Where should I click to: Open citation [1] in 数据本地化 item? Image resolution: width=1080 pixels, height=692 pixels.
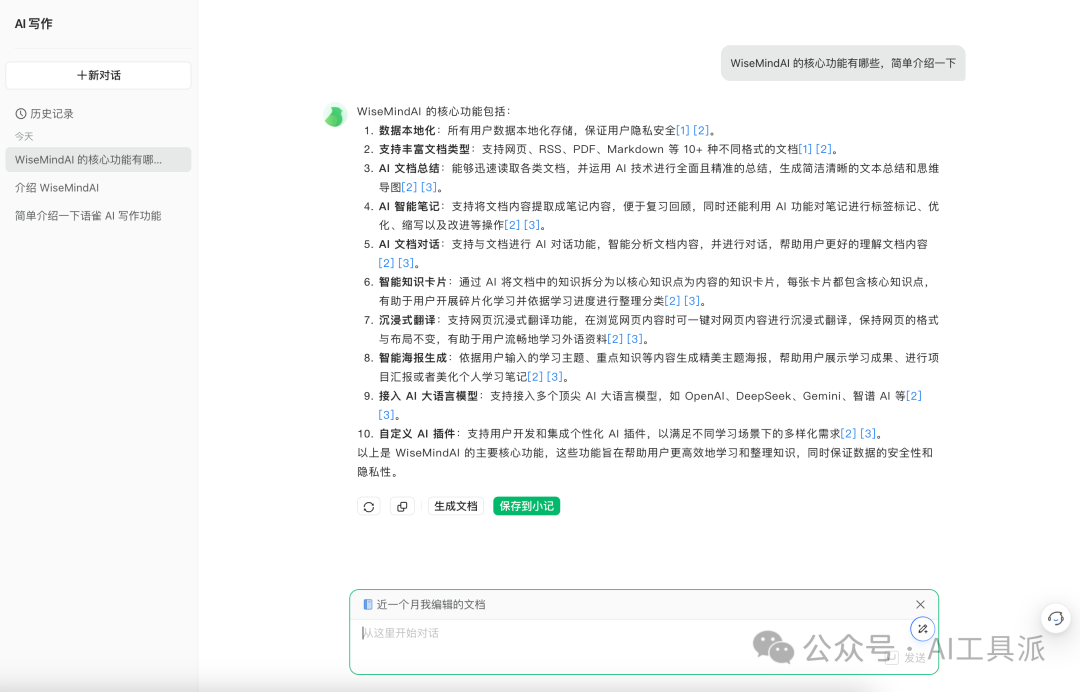point(683,130)
